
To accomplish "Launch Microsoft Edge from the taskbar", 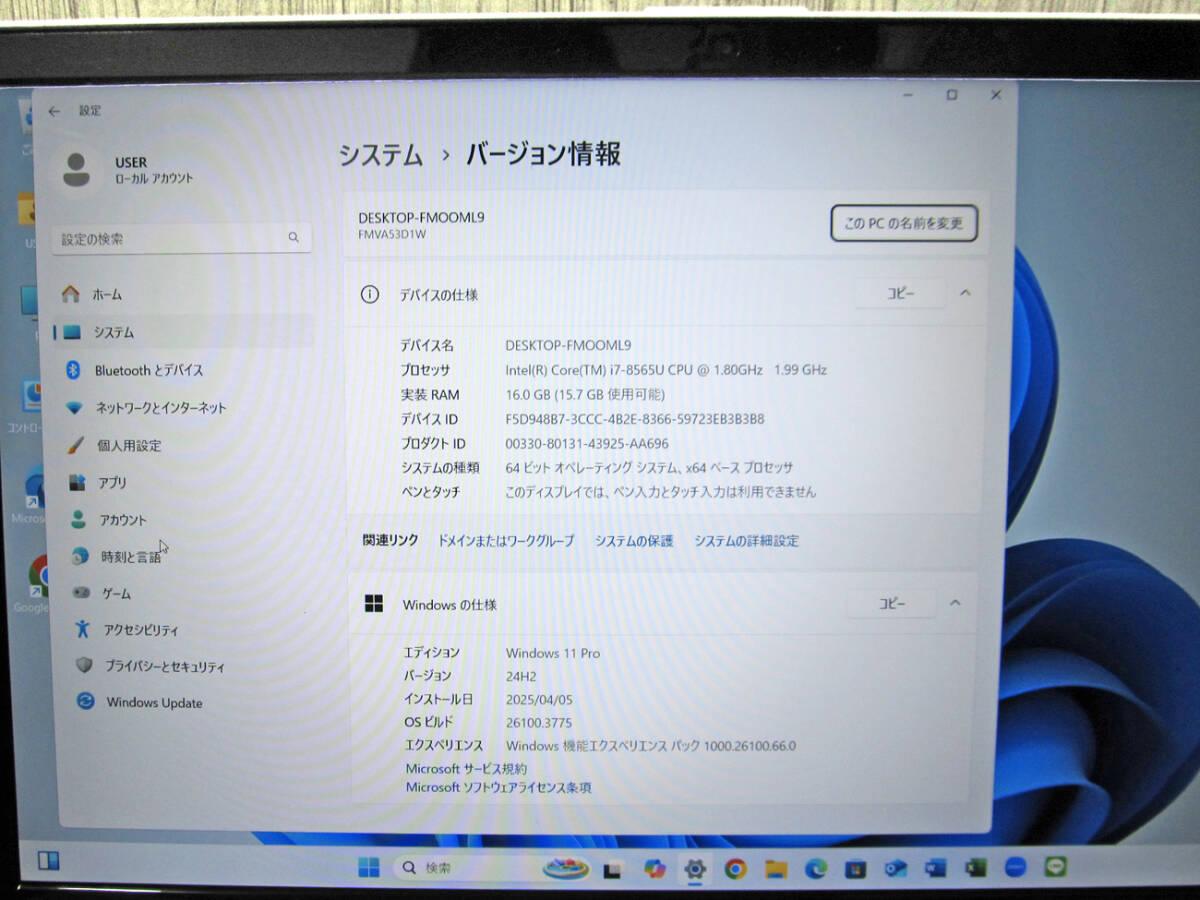I will tap(816, 868).
